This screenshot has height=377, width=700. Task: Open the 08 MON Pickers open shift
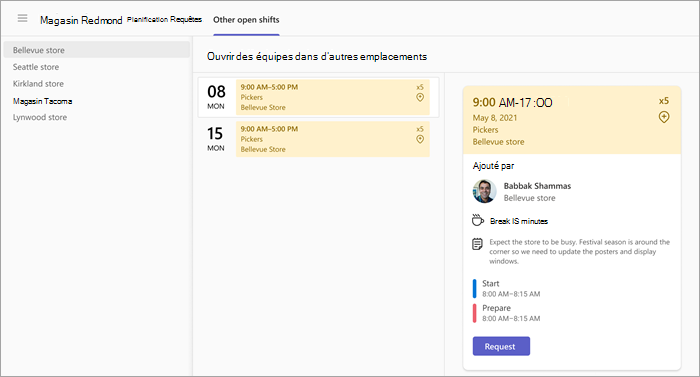point(333,97)
